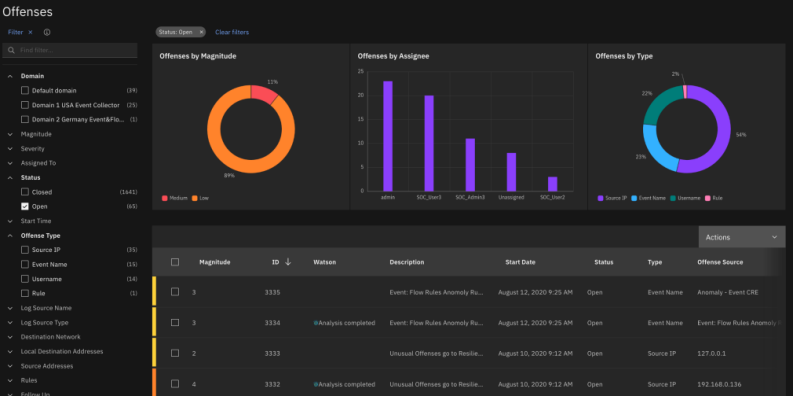Click offense source 127.0.0.1

pyautogui.click(x=711, y=353)
